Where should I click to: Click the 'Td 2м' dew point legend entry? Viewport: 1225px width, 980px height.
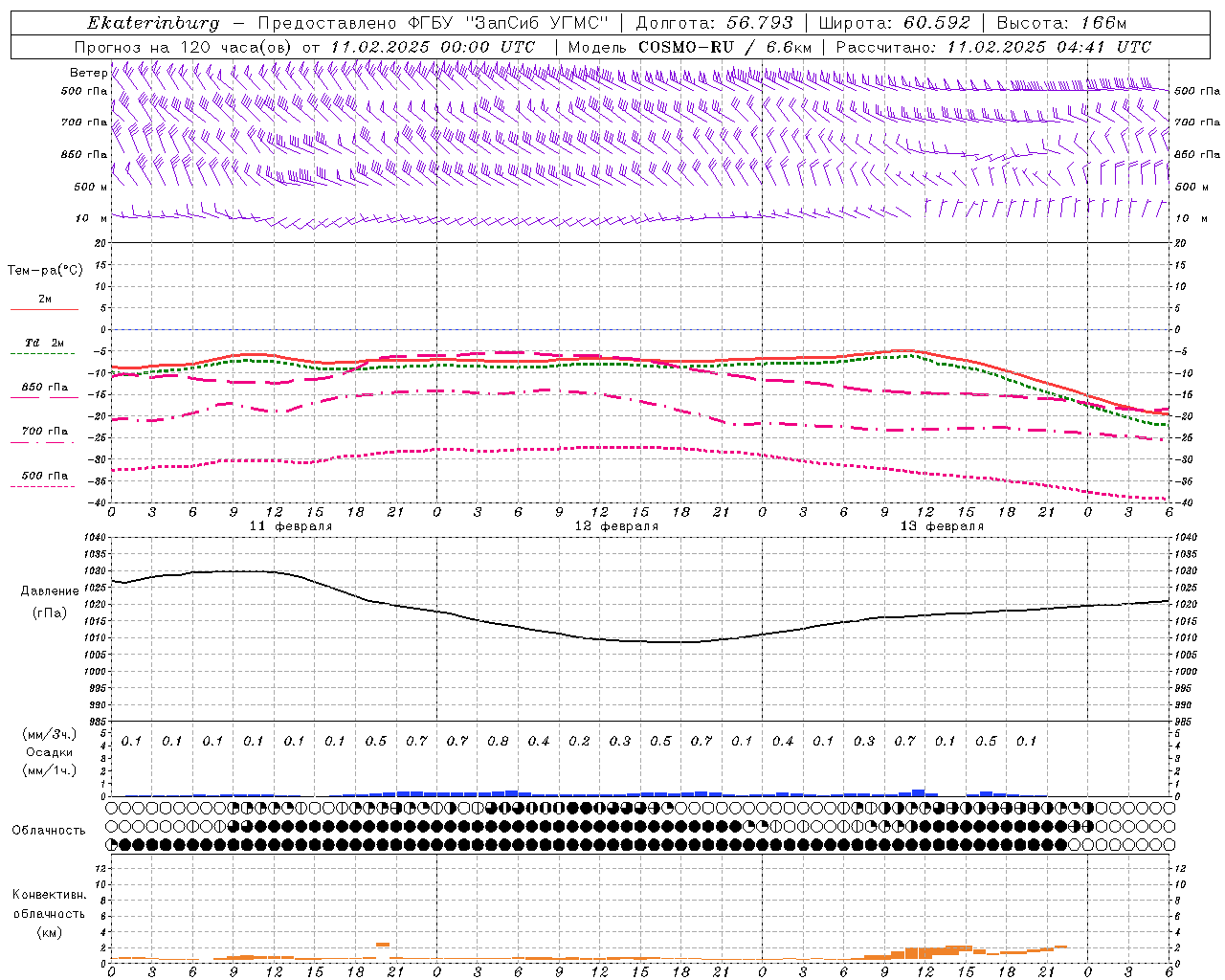45,343
